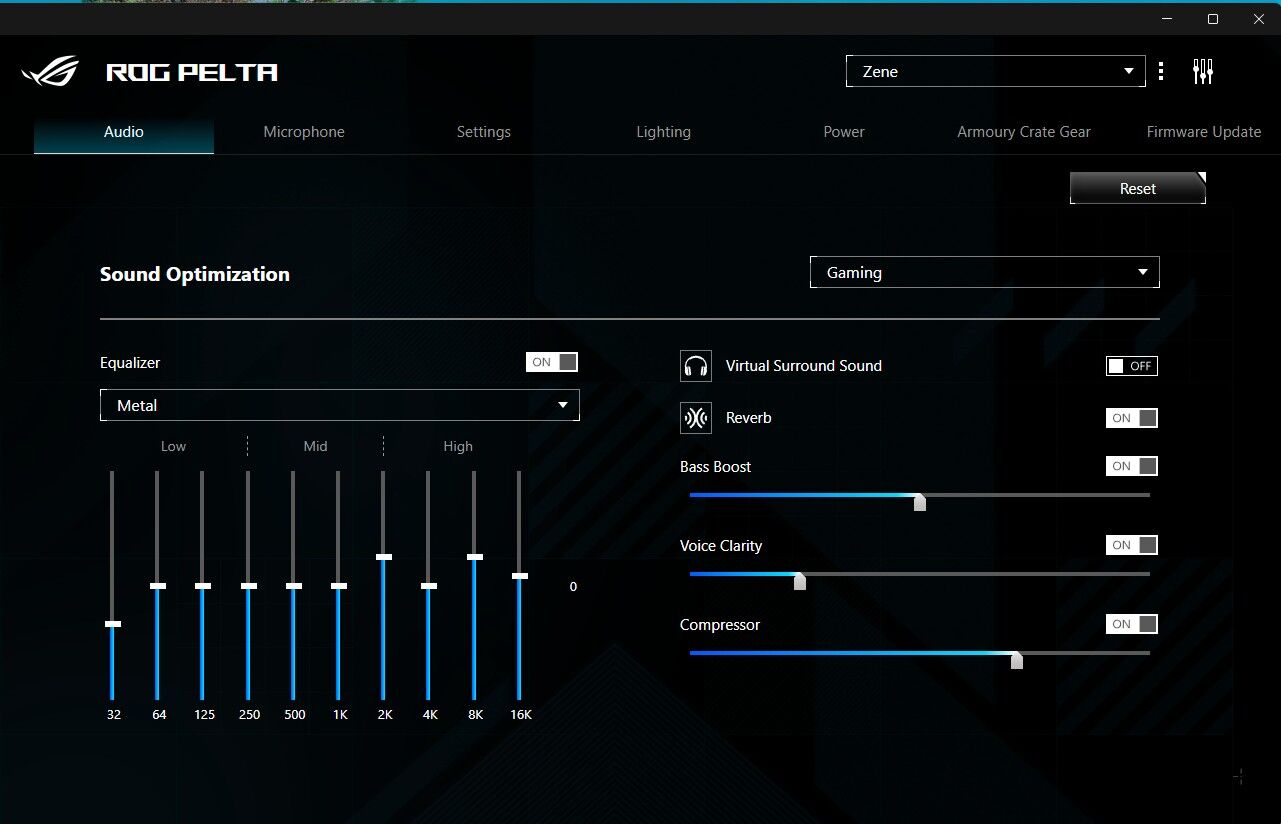Screen dimensions: 1281x824
Task: Click the Virtual Surround Sound headphone icon
Action: tap(696, 366)
